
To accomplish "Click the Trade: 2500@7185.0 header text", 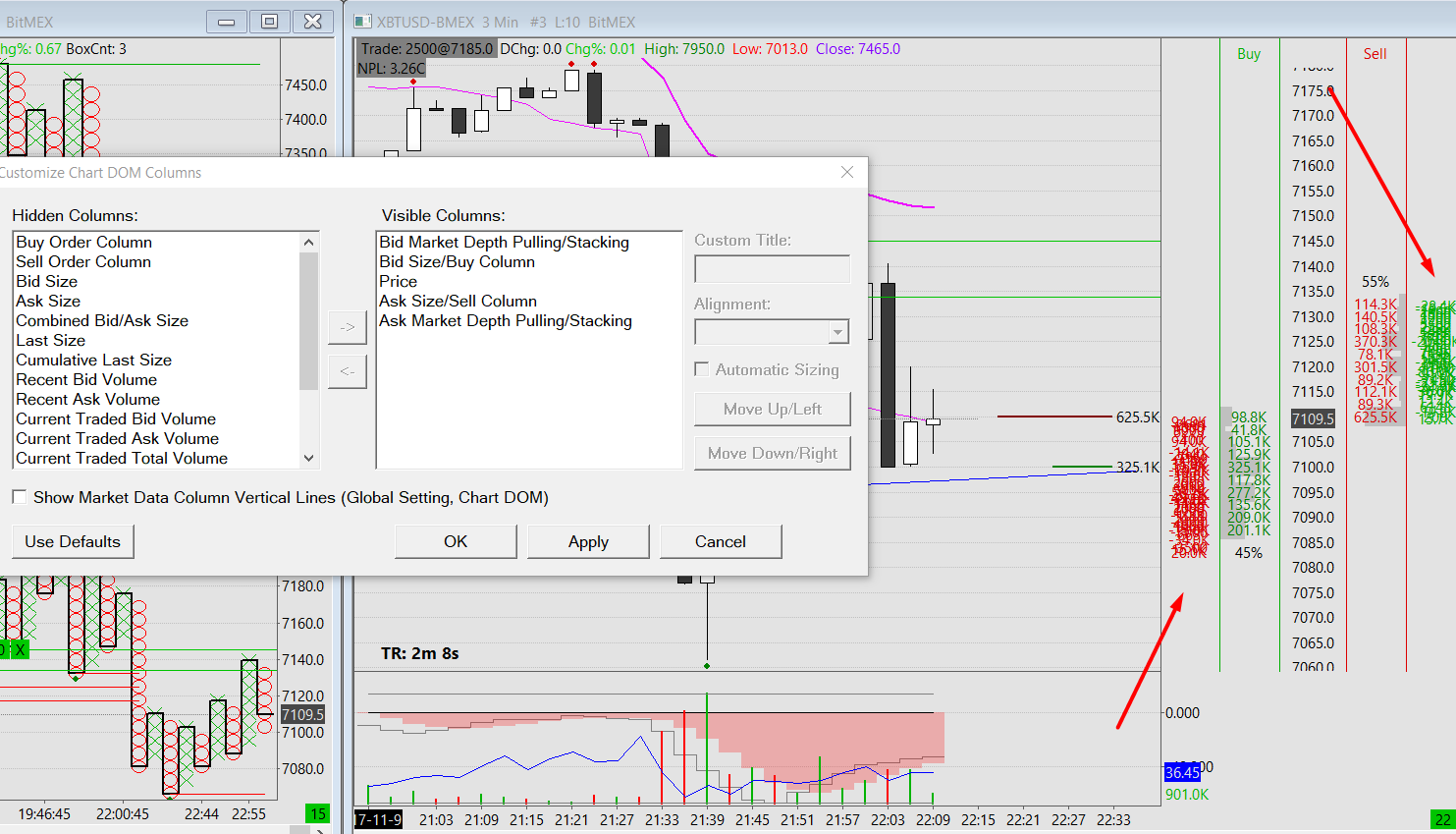I will click(426, 49).
